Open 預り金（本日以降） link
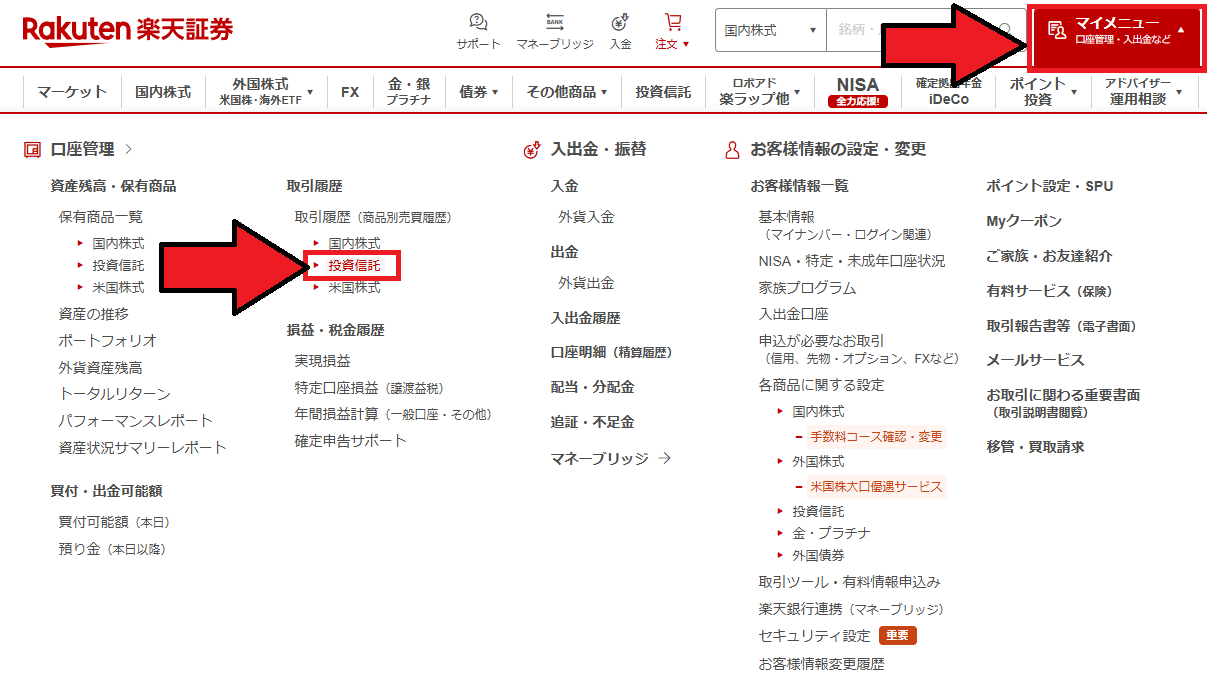 112,549
